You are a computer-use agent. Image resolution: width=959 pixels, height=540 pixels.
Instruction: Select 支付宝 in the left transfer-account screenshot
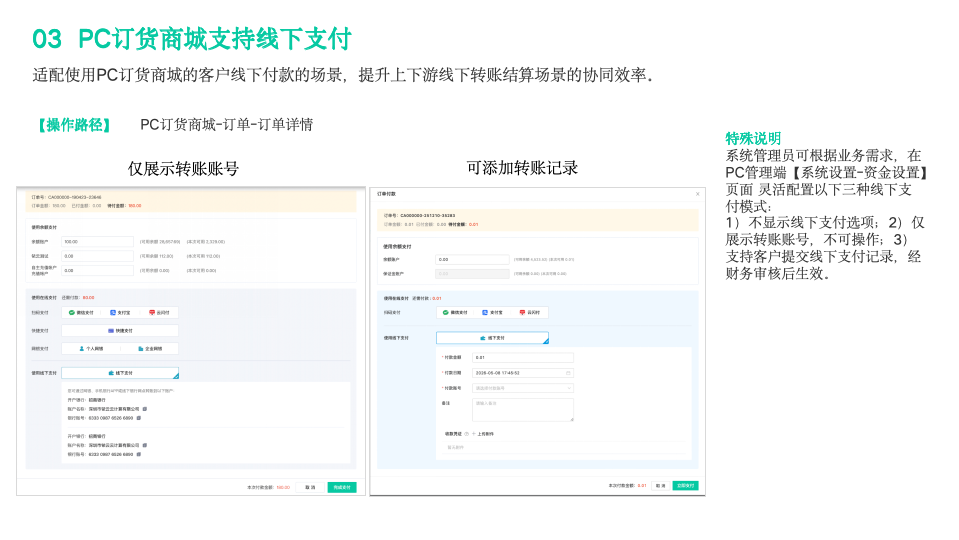120,313
